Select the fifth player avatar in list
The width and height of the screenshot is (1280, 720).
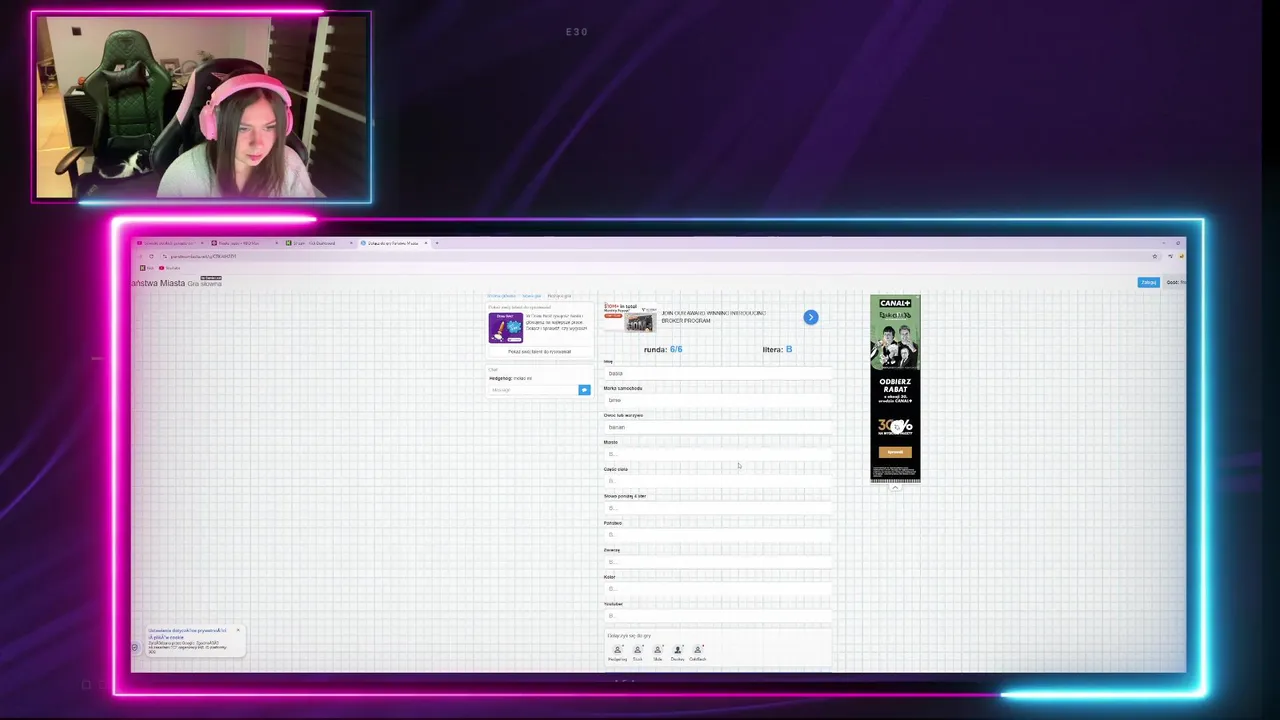tap(698, 652)
